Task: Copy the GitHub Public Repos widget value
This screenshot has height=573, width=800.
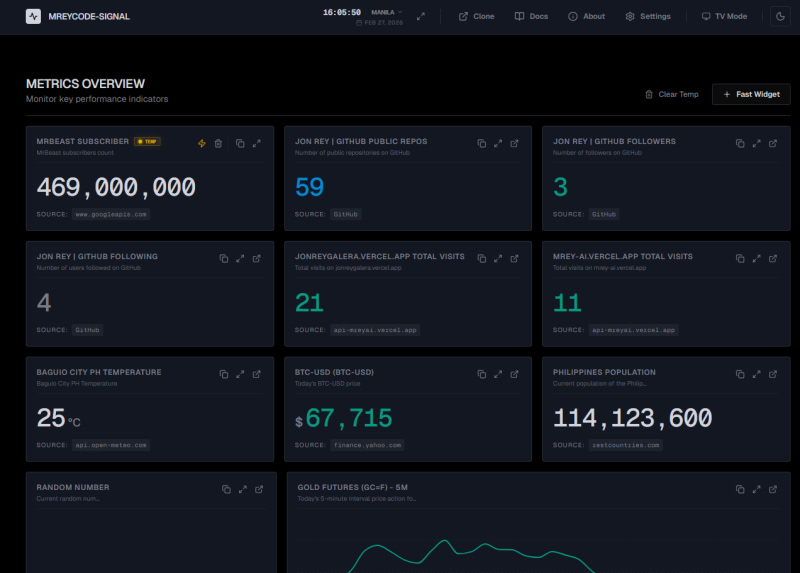Action: [x=481, y=143]
